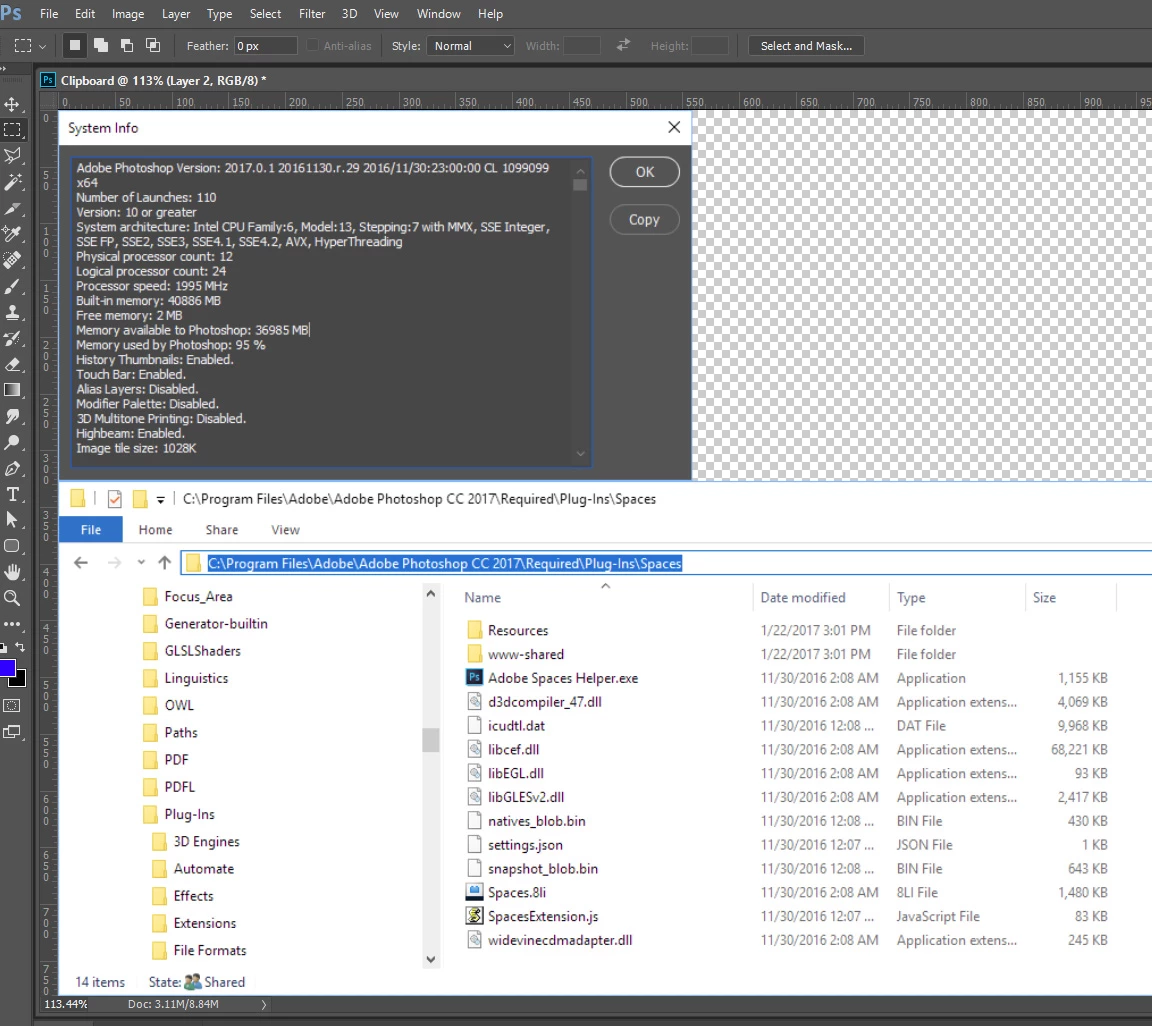Click the Name column sort chevron
This screenshot has width=1152, height=1026.
[x=605, y=586]
